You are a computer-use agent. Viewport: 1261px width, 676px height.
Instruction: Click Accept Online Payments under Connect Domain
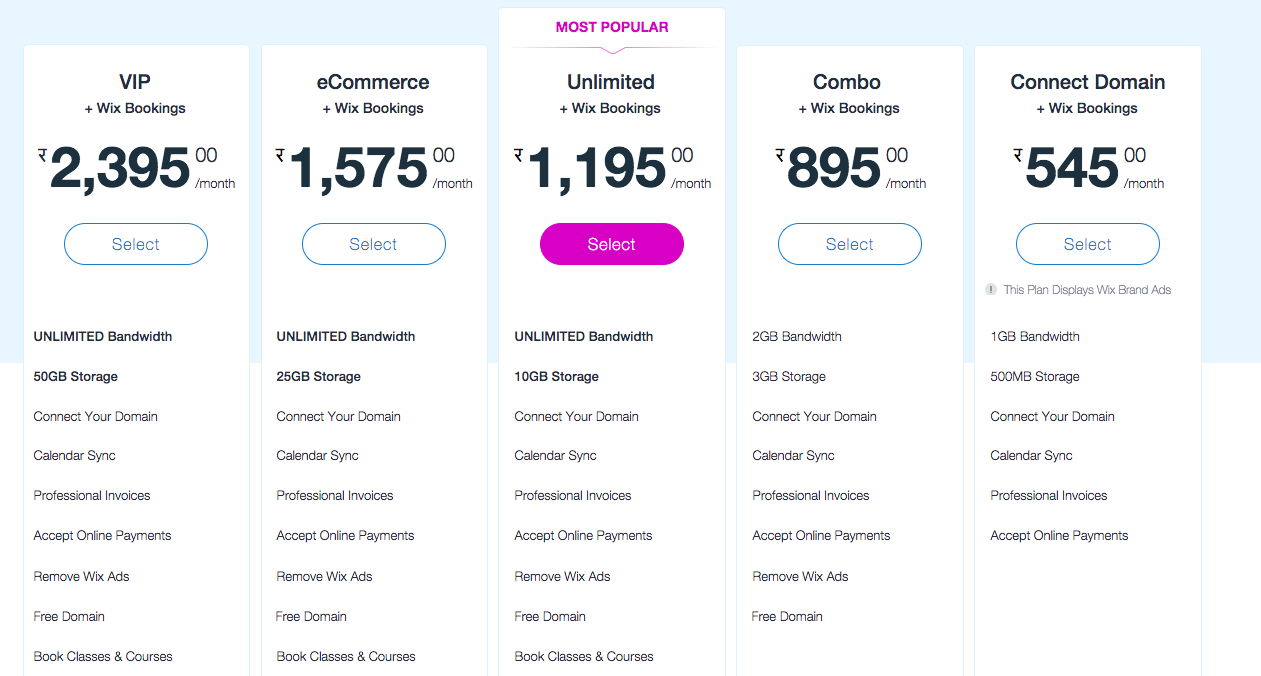[x=1059, y=536]
